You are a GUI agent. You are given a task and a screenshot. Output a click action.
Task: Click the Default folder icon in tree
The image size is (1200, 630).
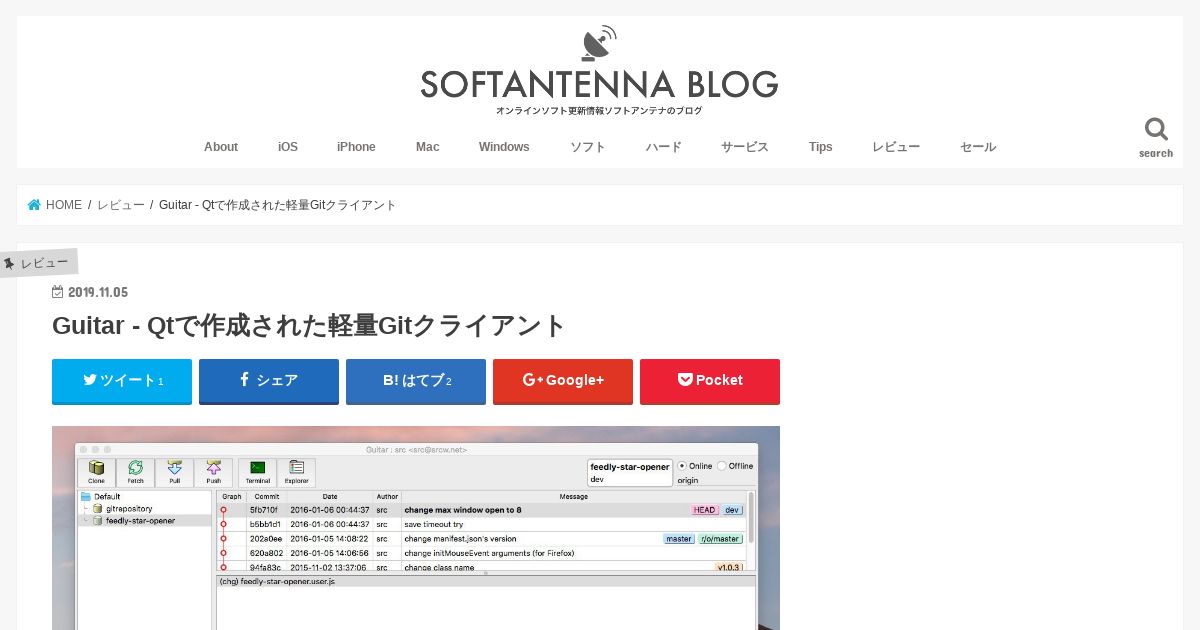click(87, 496)
